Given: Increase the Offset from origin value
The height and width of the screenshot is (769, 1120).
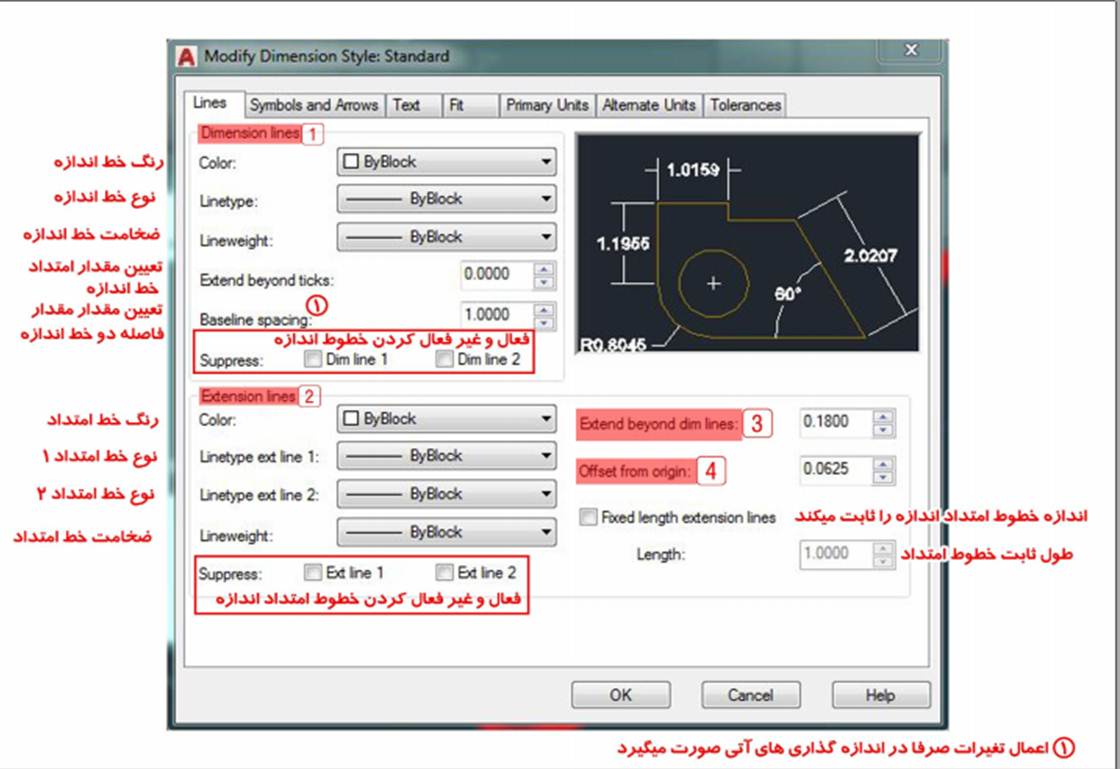Looking at the screenshot, I should [884, 465].
